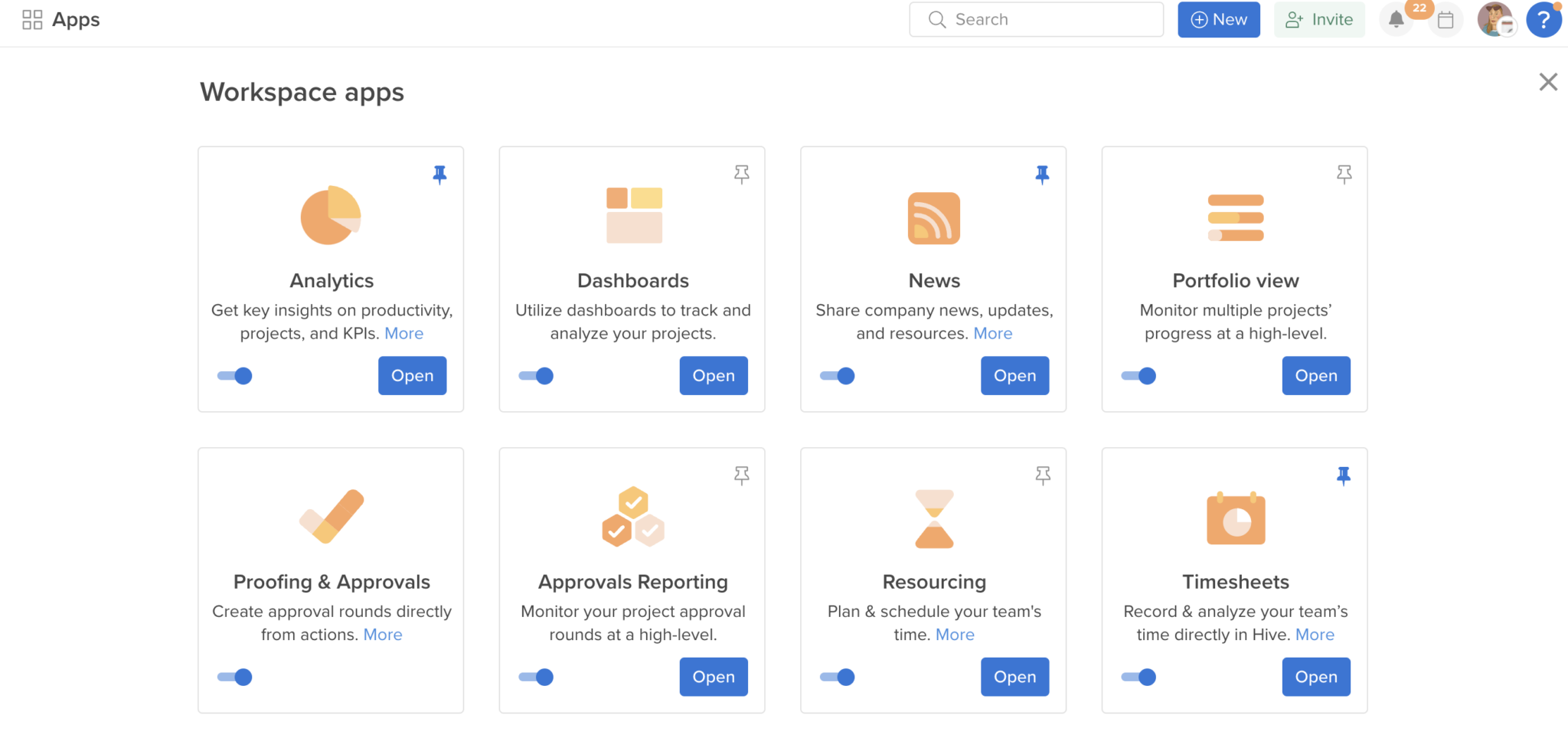Click the New button
This screenshot has width=1568, height=738.
click(1218, 19)
